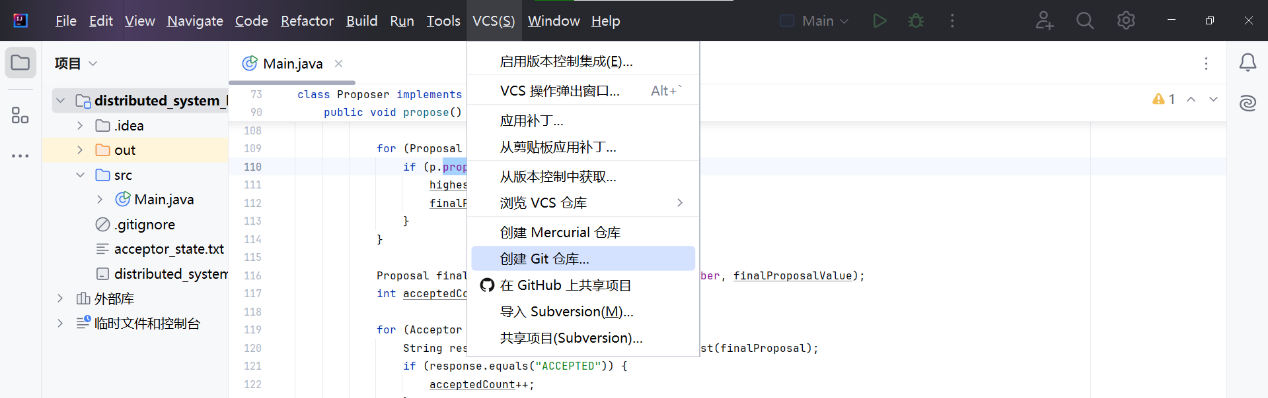Show more tool windows ellipsis icon

pos(20,156)
